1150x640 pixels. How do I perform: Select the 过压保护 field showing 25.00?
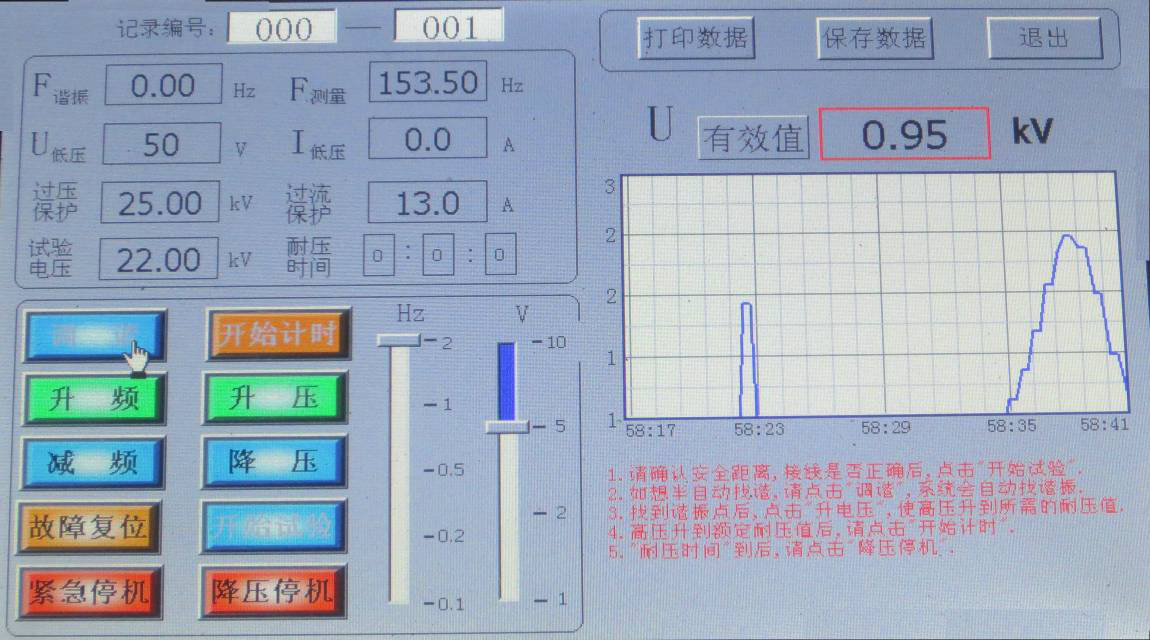click(x=160, y=204)
